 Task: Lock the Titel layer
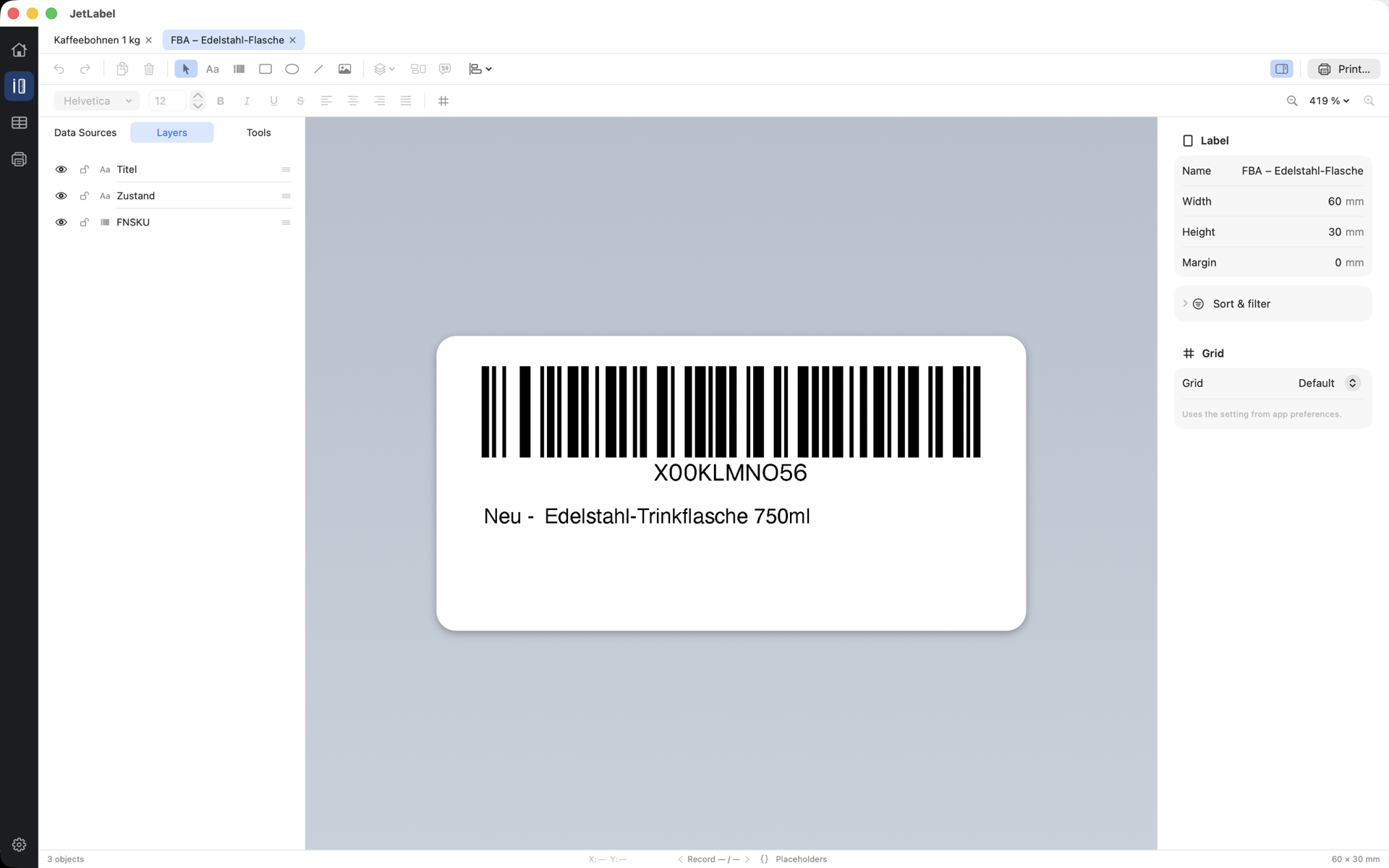click(x=84, y=169)
